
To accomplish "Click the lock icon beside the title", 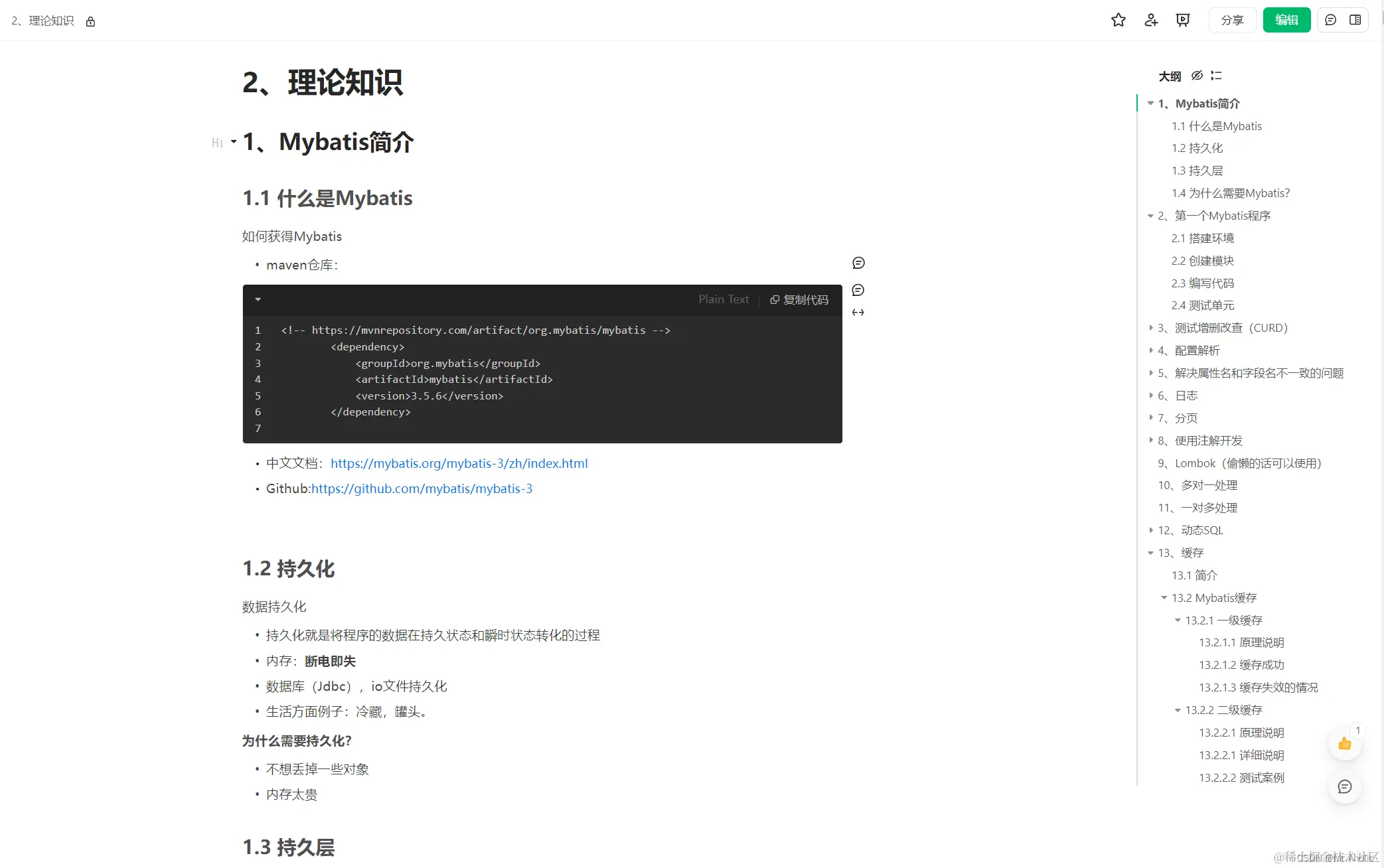I will [90, 21].
